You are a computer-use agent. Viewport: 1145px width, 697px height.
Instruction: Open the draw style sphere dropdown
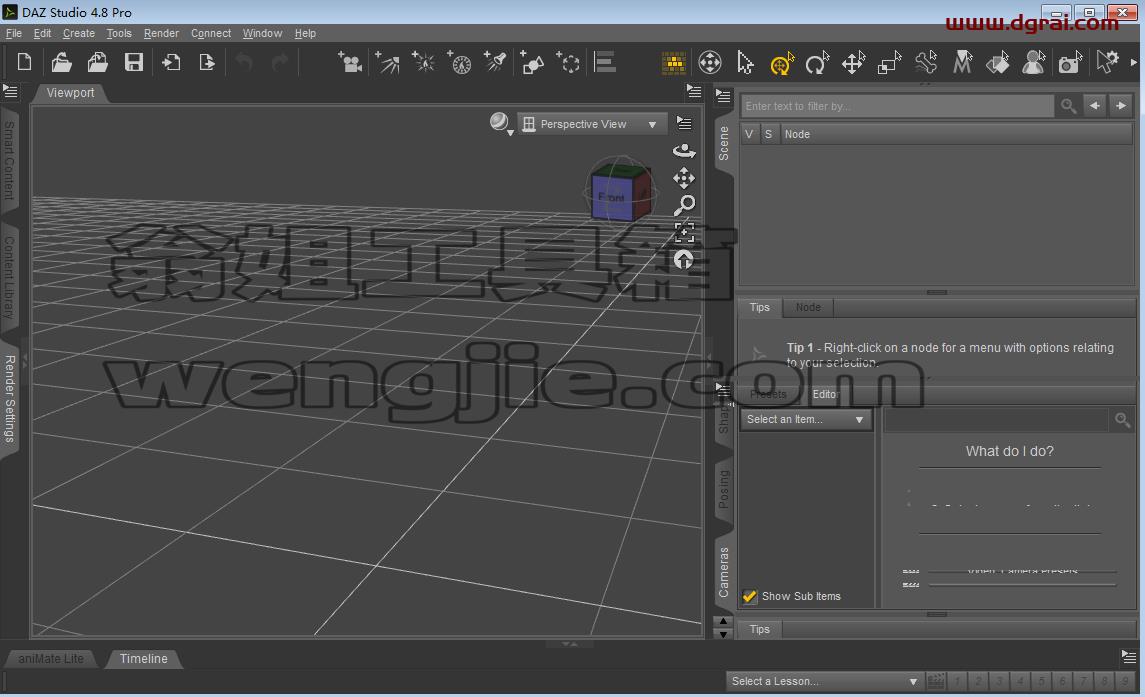(x=501, y=123)
